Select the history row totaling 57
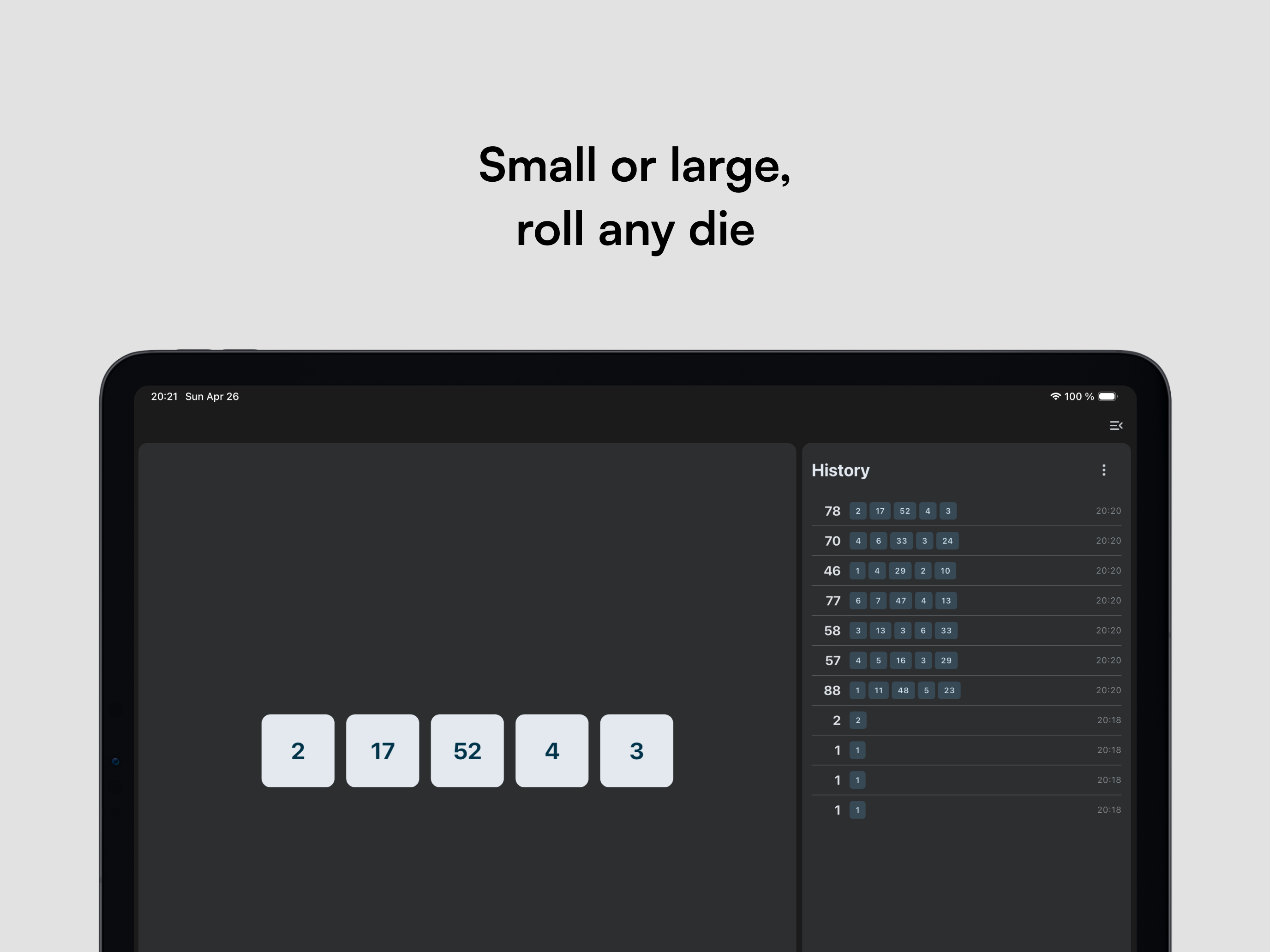This screenshot has width=1270, height=952. click(966, 660)
